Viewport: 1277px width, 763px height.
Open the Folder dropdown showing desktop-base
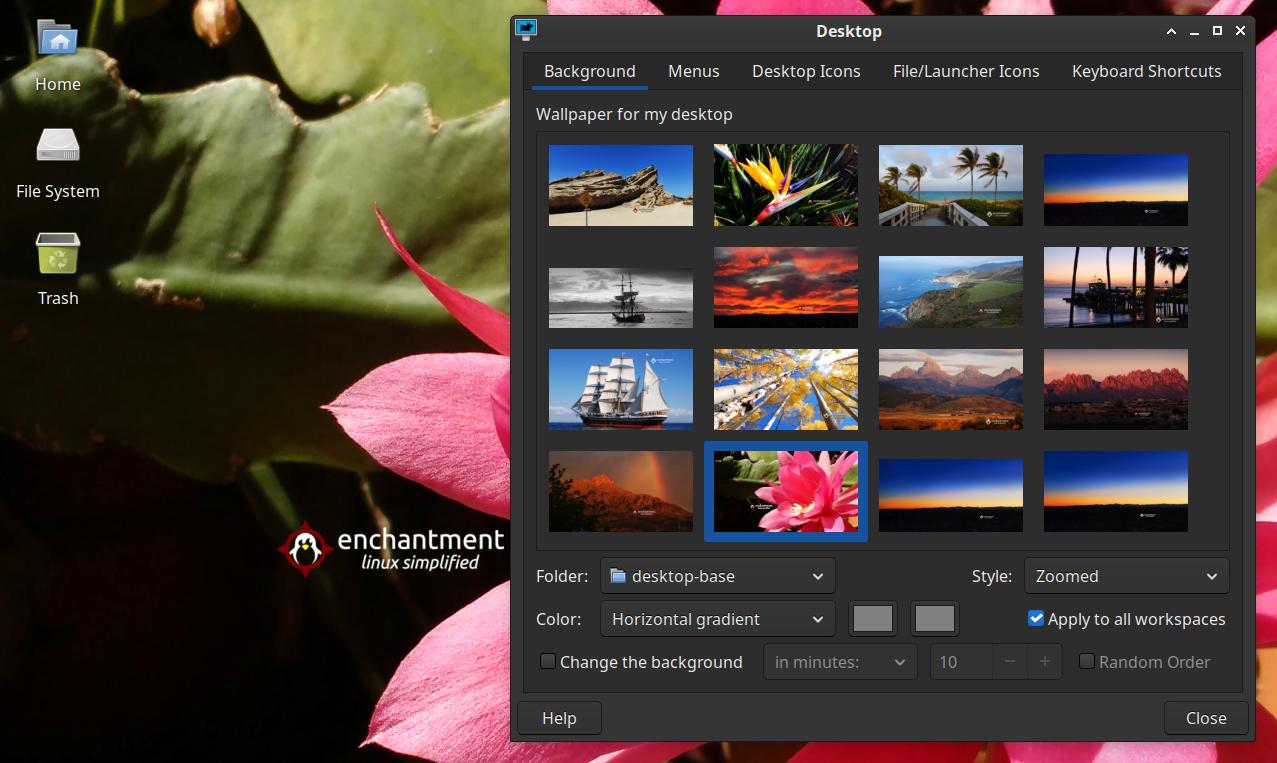[718, 576]
